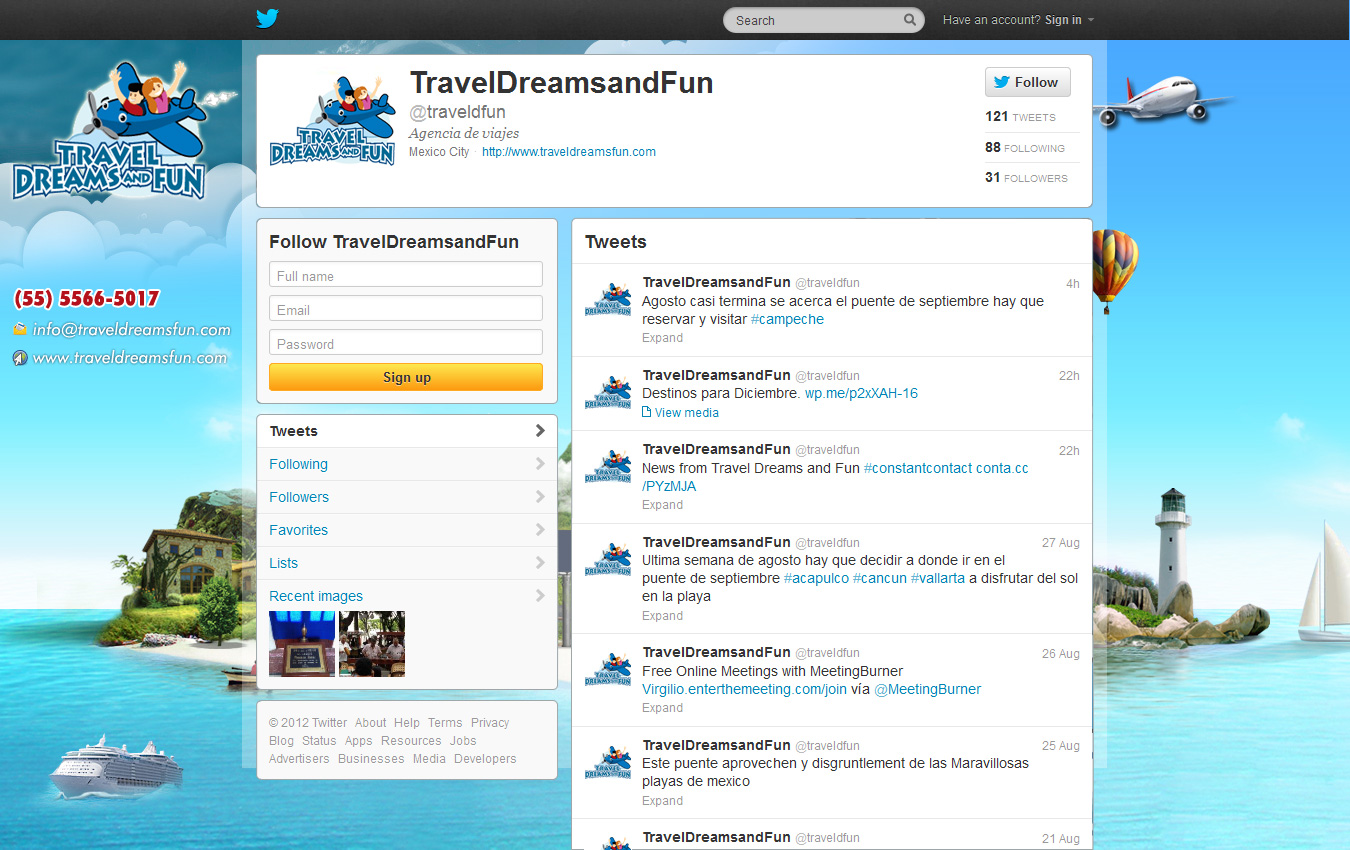Viewport: 1350px width, 850px height.
Task: Open the Terms footer link
Action: 445,723
